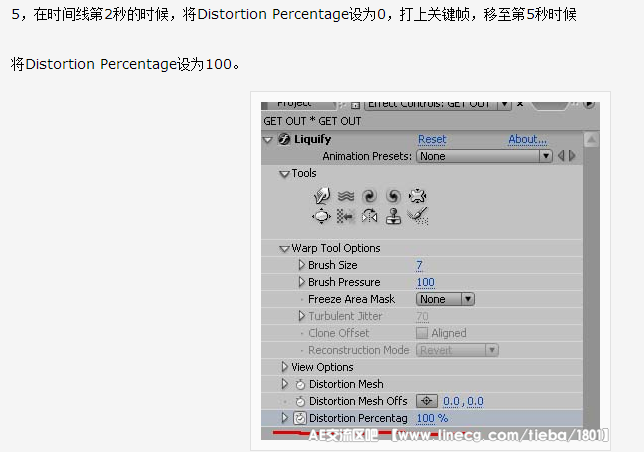Image resolution: width=644 pixels, height=452 pixels.
Task: Select the Clone stamp tool
Action: coord(393,216)
